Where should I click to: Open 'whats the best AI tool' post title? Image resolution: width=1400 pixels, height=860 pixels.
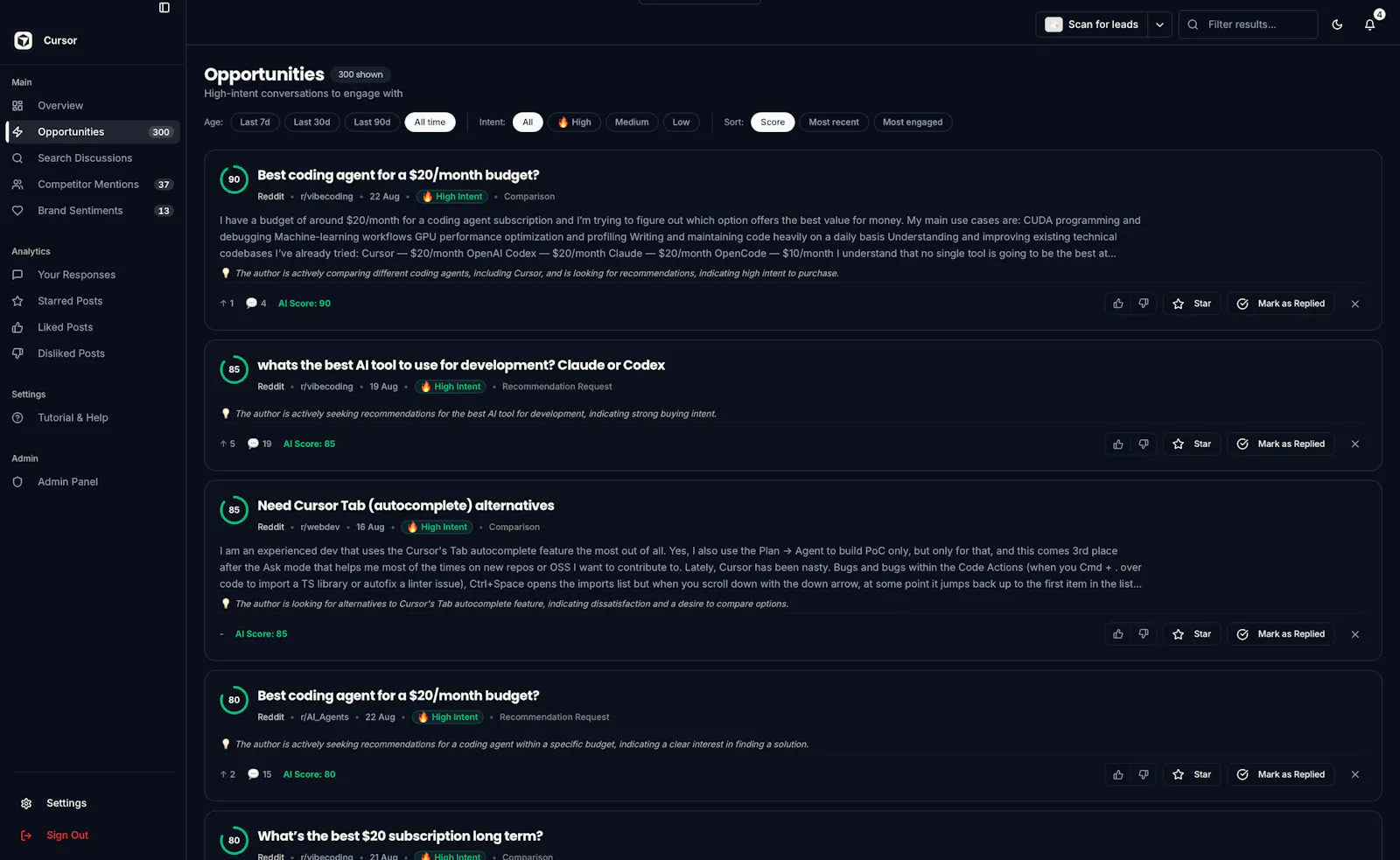(x=461, y=366)
